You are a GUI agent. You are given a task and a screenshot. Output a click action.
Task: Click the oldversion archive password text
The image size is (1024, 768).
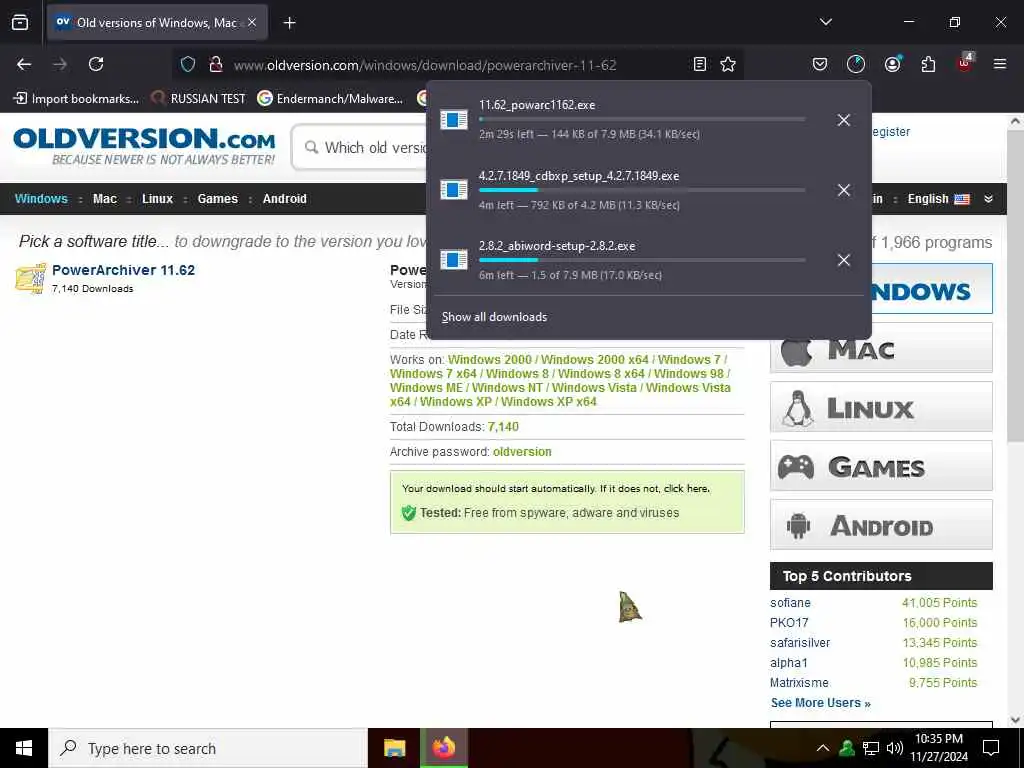pos(522,452)
